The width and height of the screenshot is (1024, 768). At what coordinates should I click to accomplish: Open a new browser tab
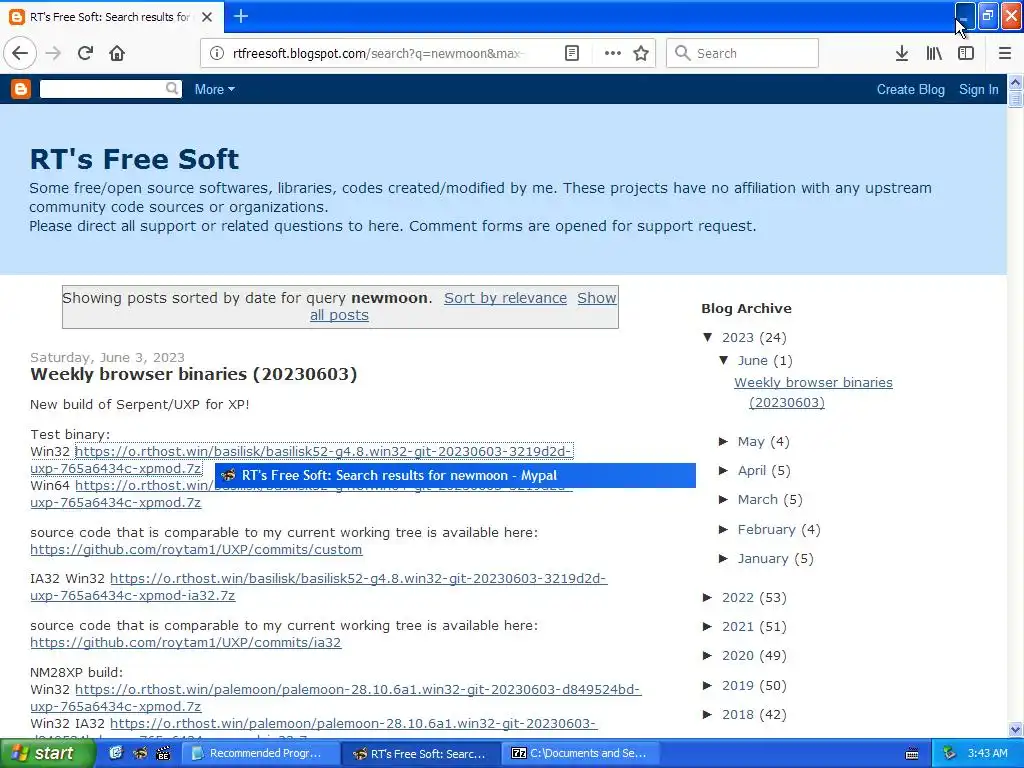pos(241,16)
